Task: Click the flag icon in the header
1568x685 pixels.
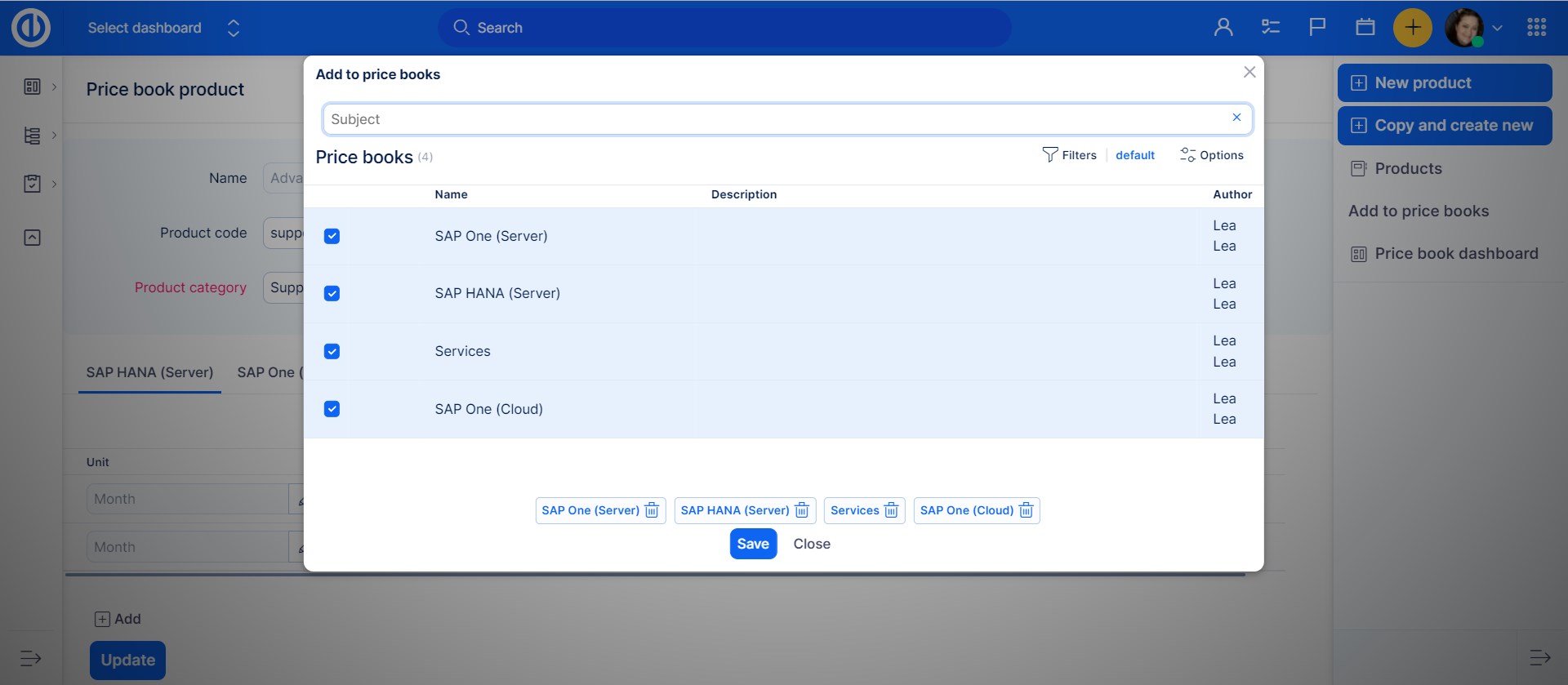Action: pos(1317,28)
